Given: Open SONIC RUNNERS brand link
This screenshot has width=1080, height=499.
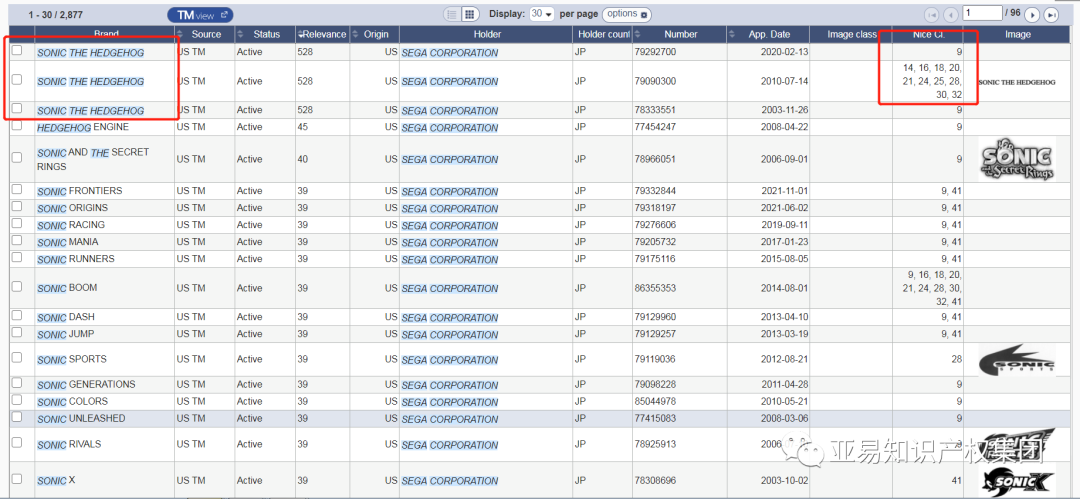Looking at the screenshot, I should coord(76,259).
